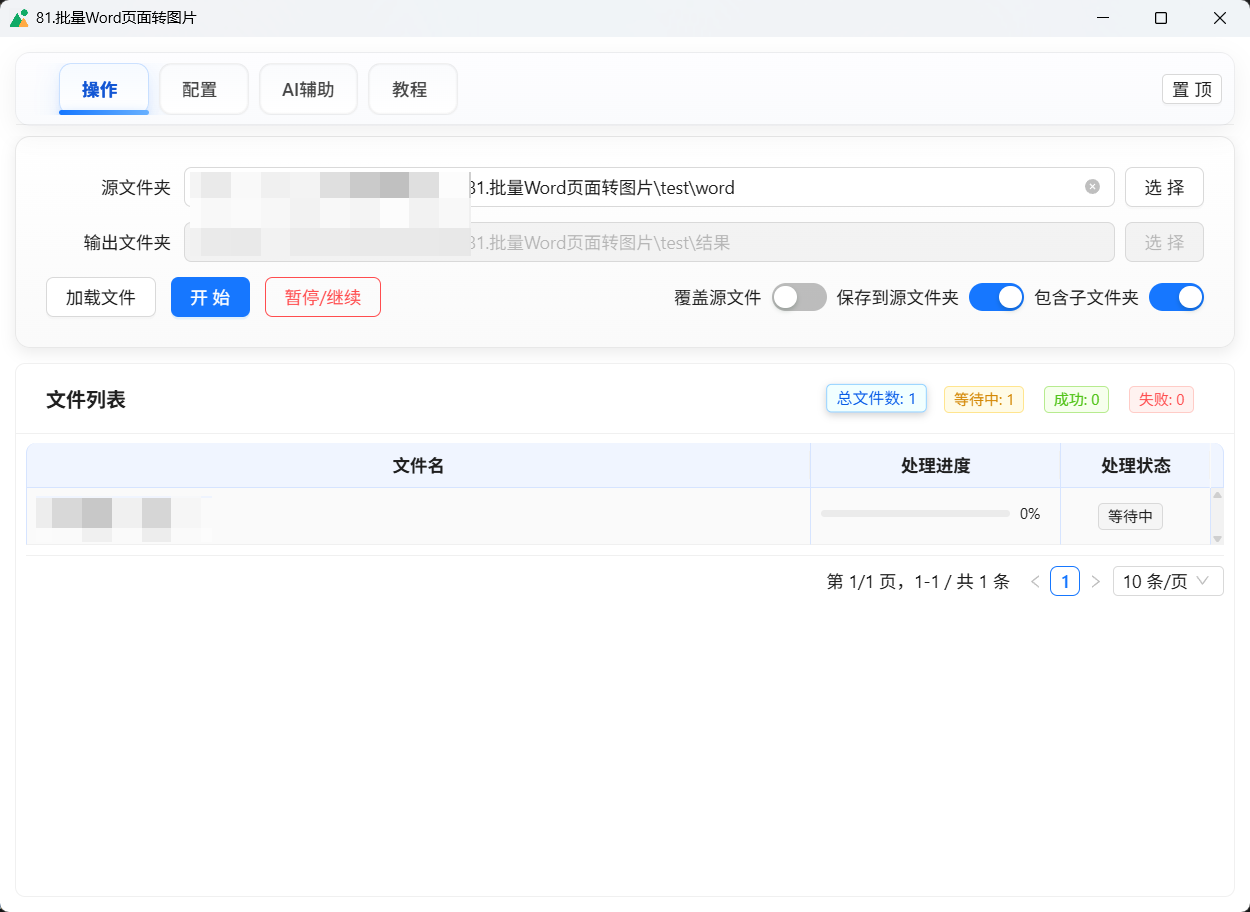Click the app logo in the title bar

[19, 17]
